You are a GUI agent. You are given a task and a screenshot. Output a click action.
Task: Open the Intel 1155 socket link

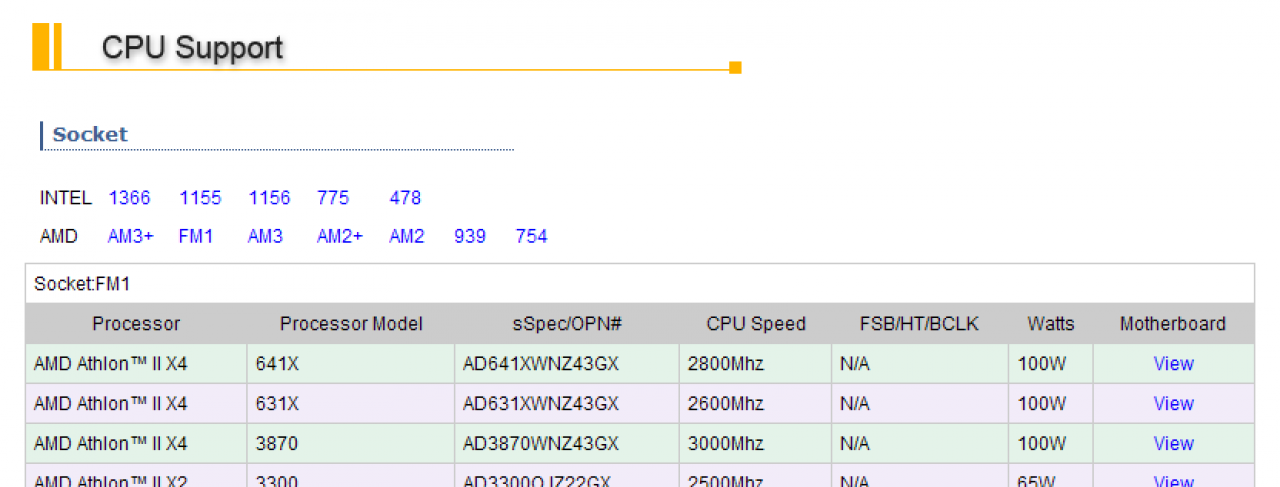[x=200, y=198]
